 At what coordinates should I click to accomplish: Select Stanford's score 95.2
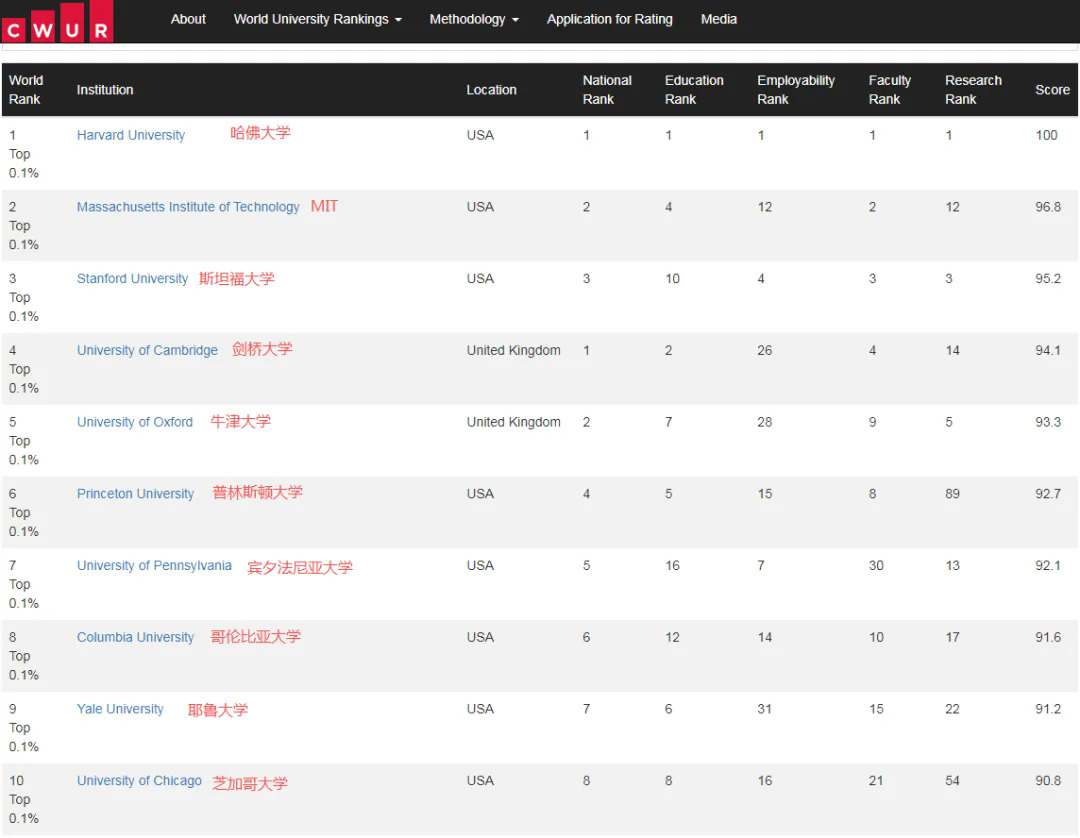(x=1048, y=278)
